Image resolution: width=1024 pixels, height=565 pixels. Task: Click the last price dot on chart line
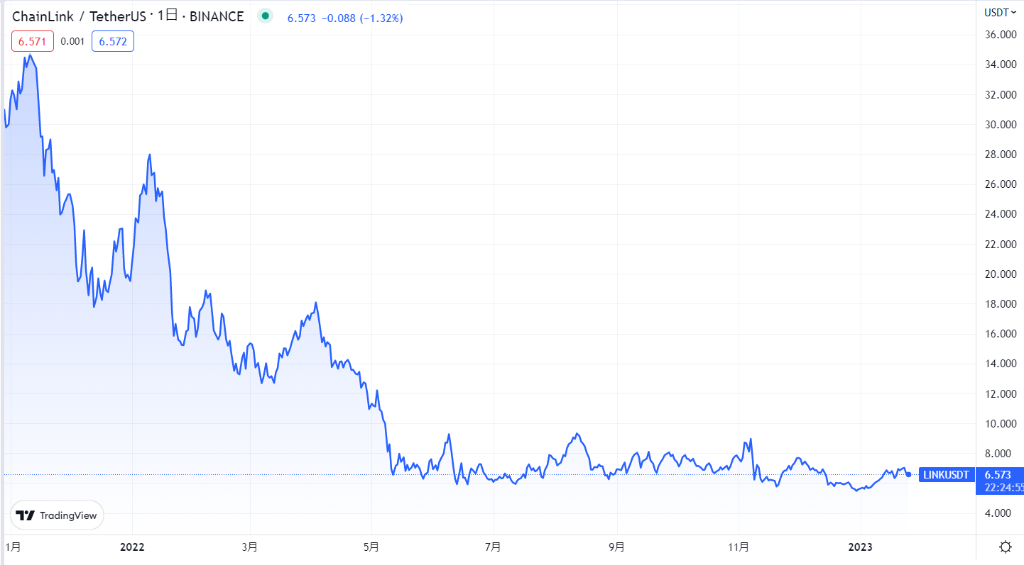908,474
